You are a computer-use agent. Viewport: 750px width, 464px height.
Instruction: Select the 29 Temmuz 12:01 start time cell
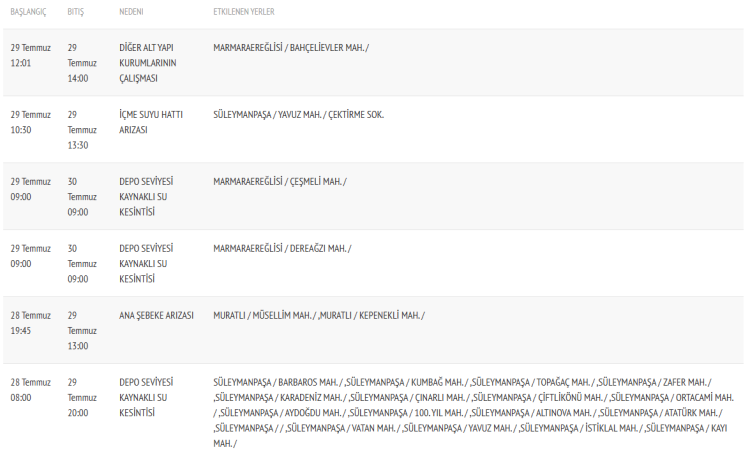point(30,55)
